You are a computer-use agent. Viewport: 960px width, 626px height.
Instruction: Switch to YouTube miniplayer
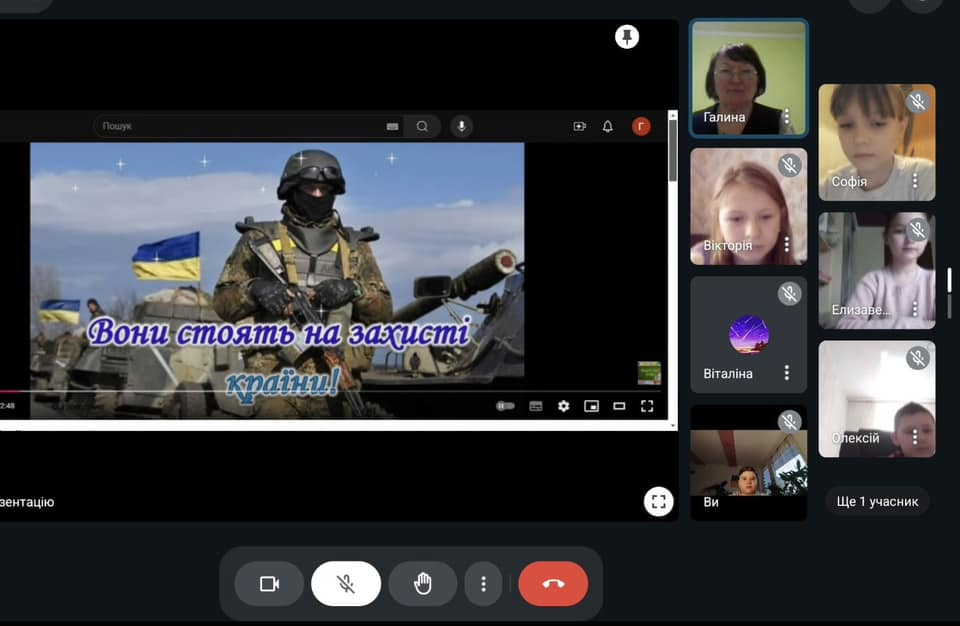pos(591,406)
